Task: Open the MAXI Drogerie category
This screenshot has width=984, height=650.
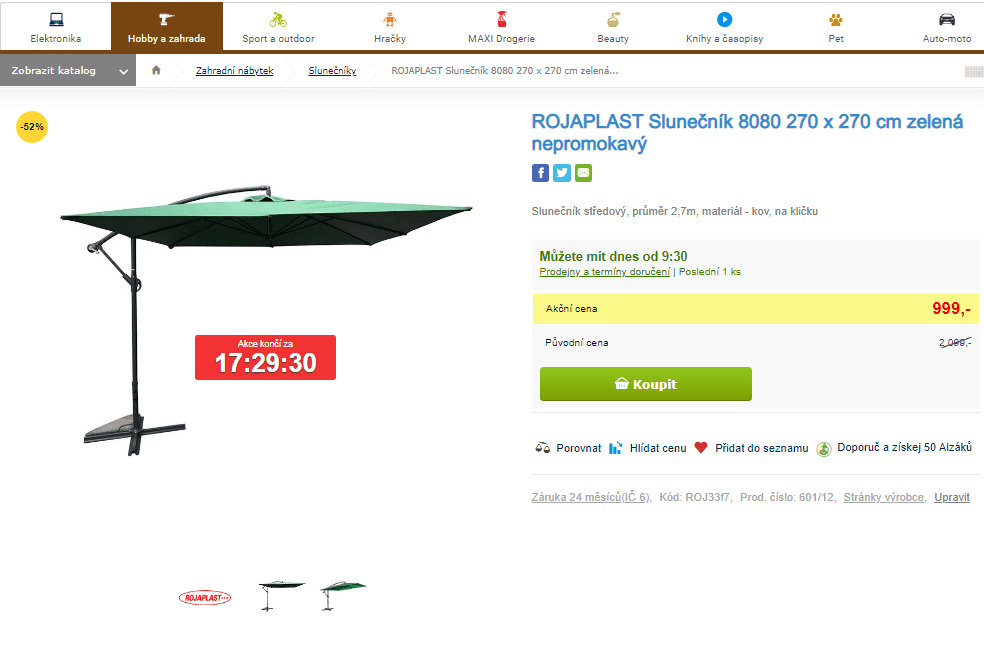Action: (x=501, y=28)
